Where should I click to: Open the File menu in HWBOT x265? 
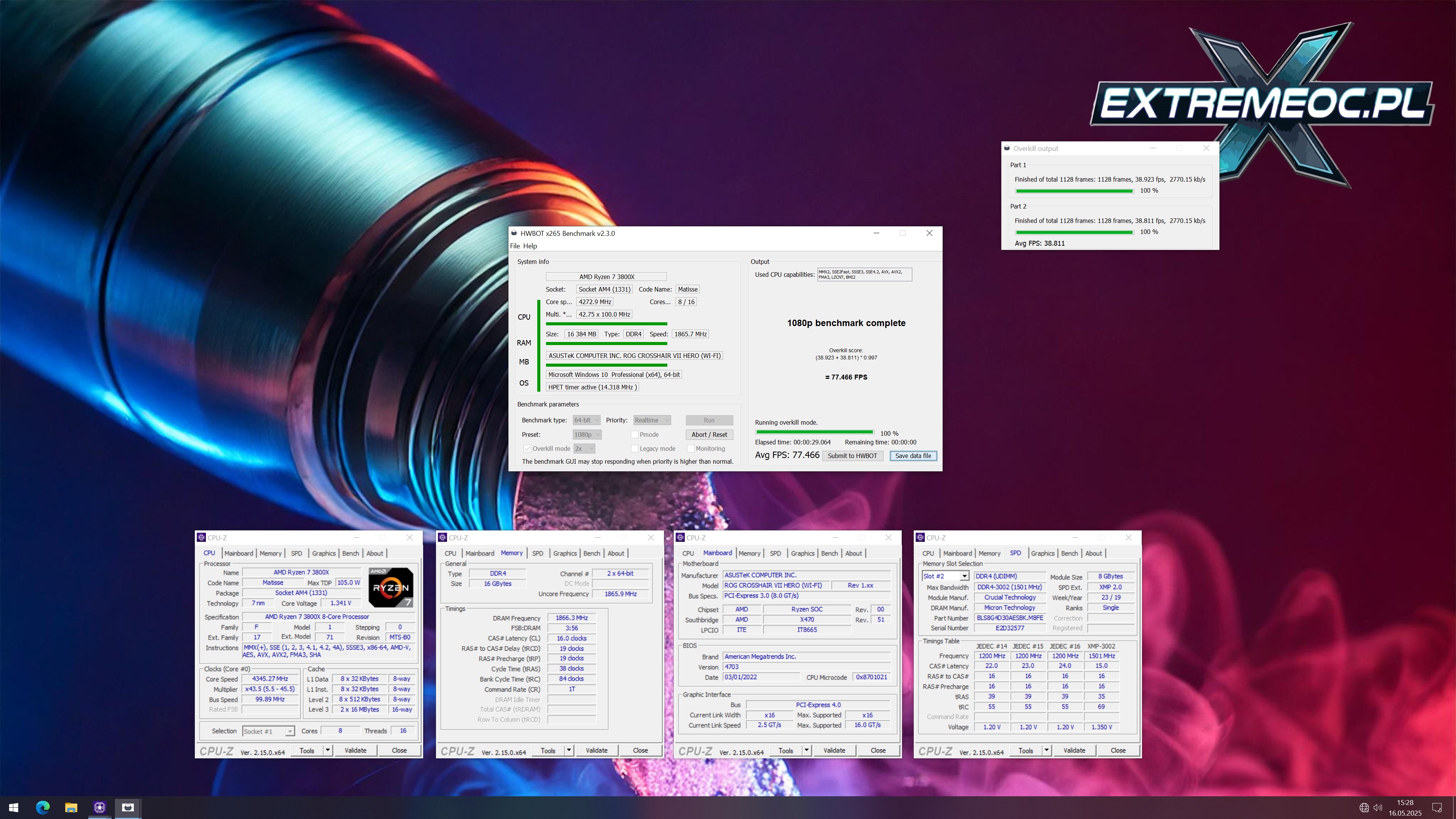click(515, 246)
